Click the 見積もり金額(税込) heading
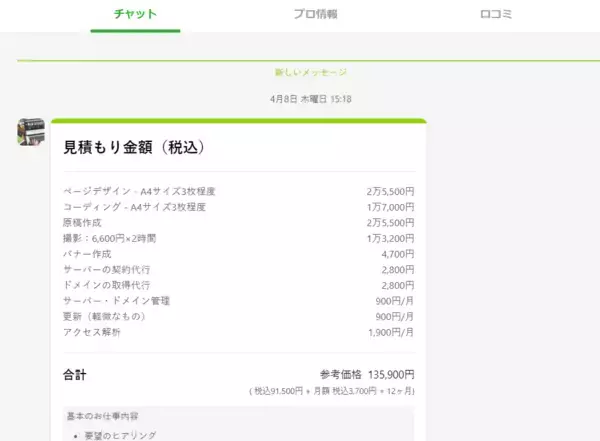This screenshot has height=441, width=600. point(134,147)
